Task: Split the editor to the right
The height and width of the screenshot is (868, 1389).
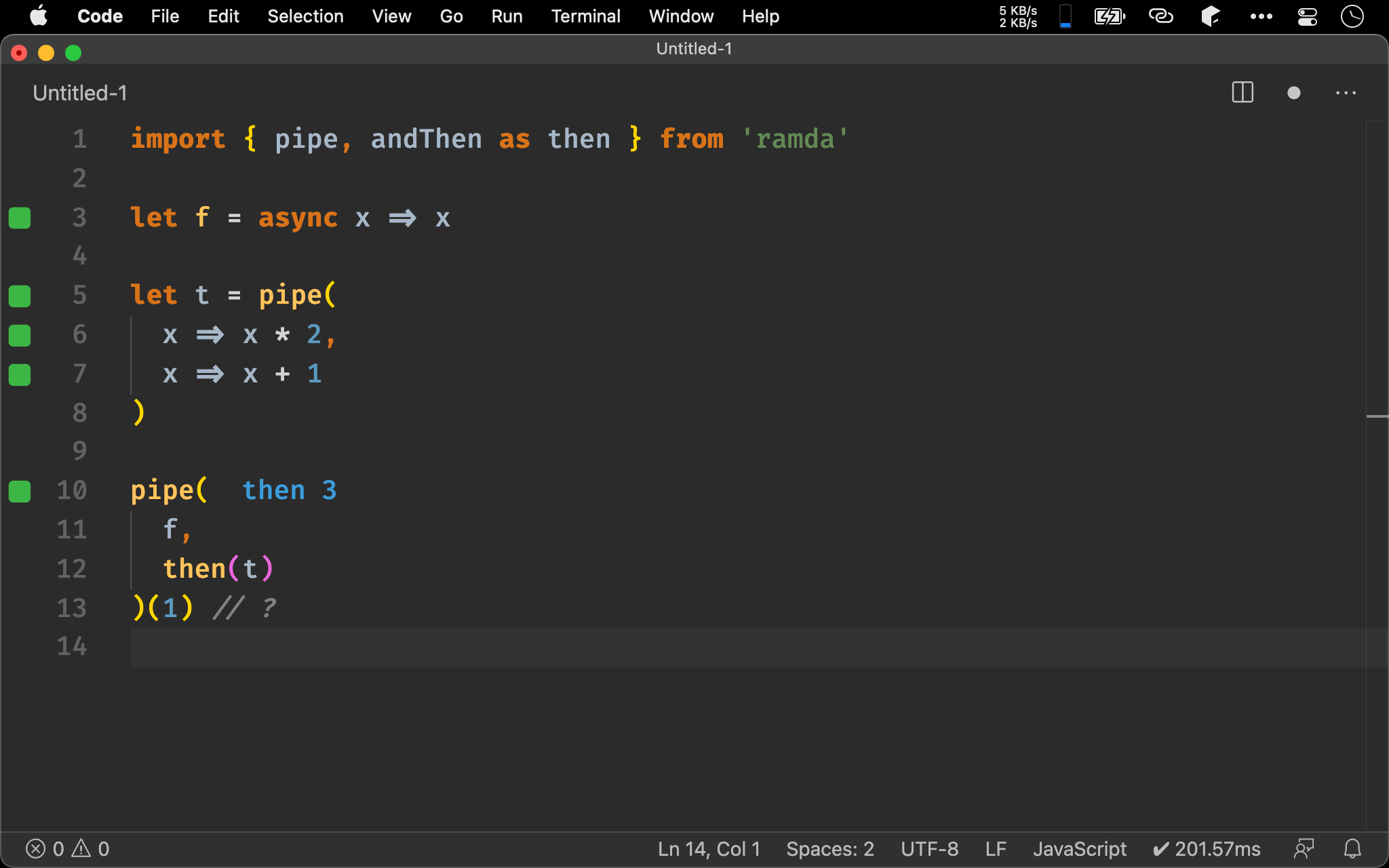Action: coord(1243,93)
